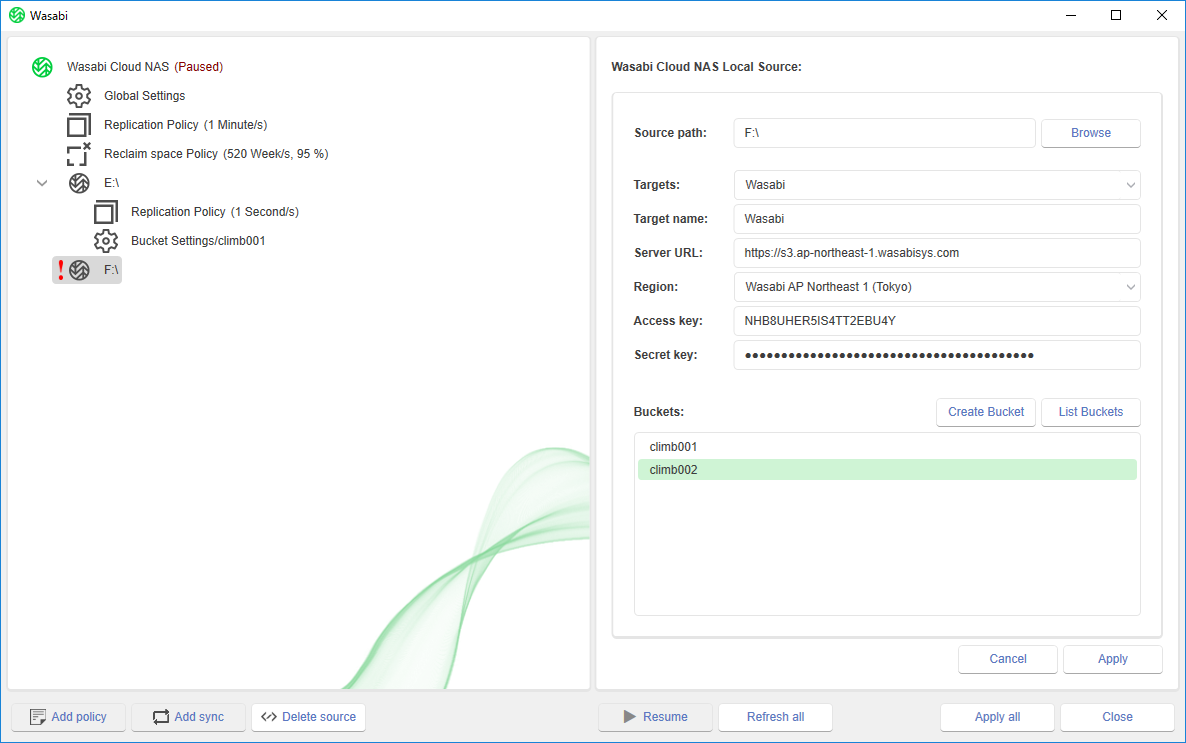1186x743 pixels.
Task: Select Wasabi Cloud NAS (Paused) tree label
Action: (x=144, y=67)
